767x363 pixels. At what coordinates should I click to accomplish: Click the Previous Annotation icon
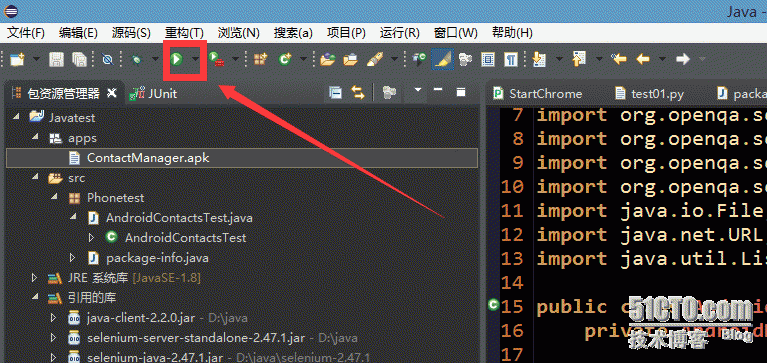[x=579, y=59]
